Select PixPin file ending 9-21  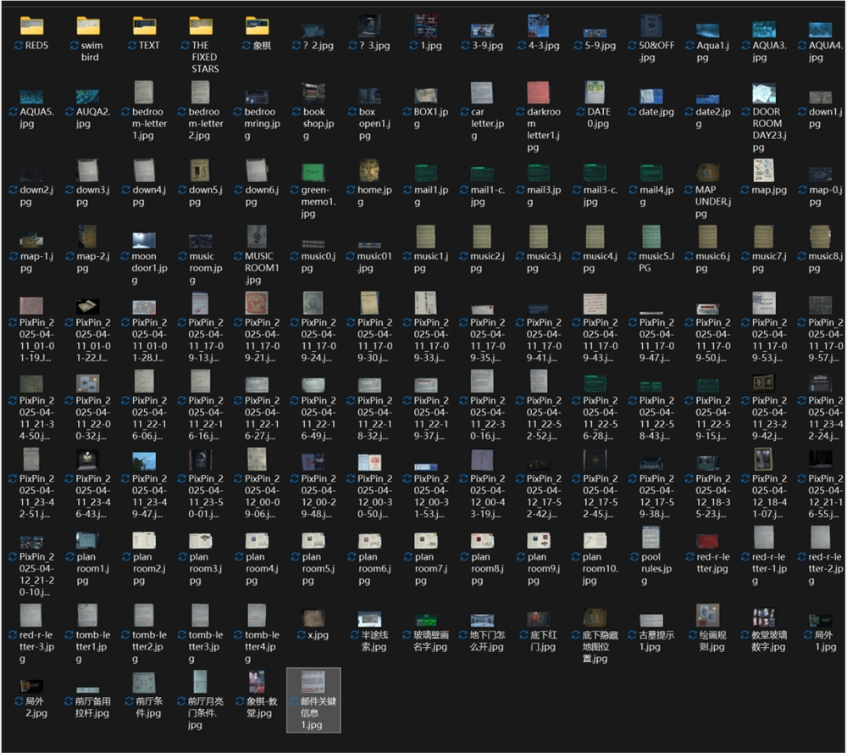tap(257, 328)
